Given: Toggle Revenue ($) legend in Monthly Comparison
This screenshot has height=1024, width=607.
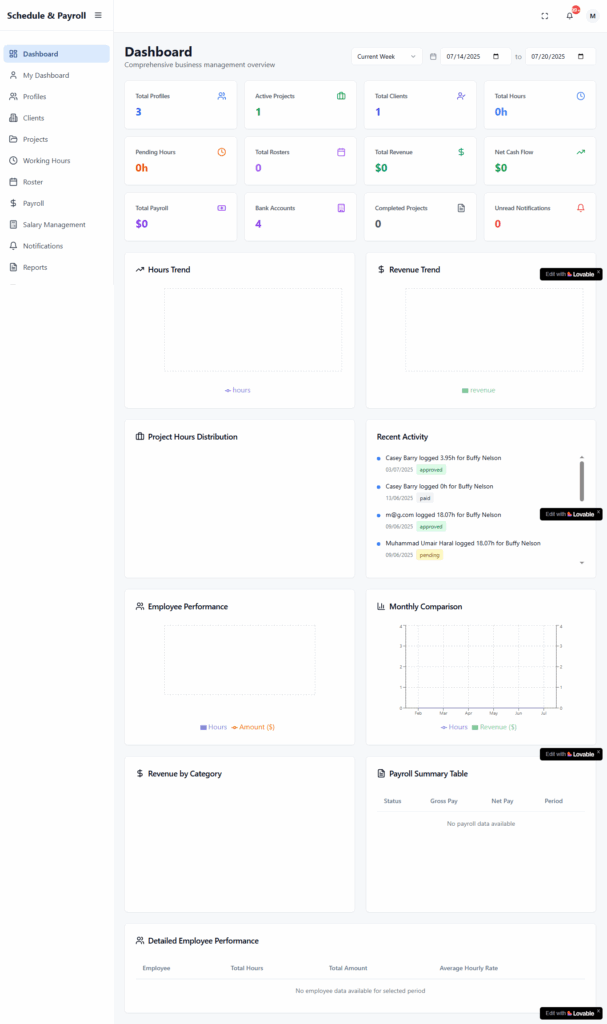Looking at the screenshot, I should point(494,727).
